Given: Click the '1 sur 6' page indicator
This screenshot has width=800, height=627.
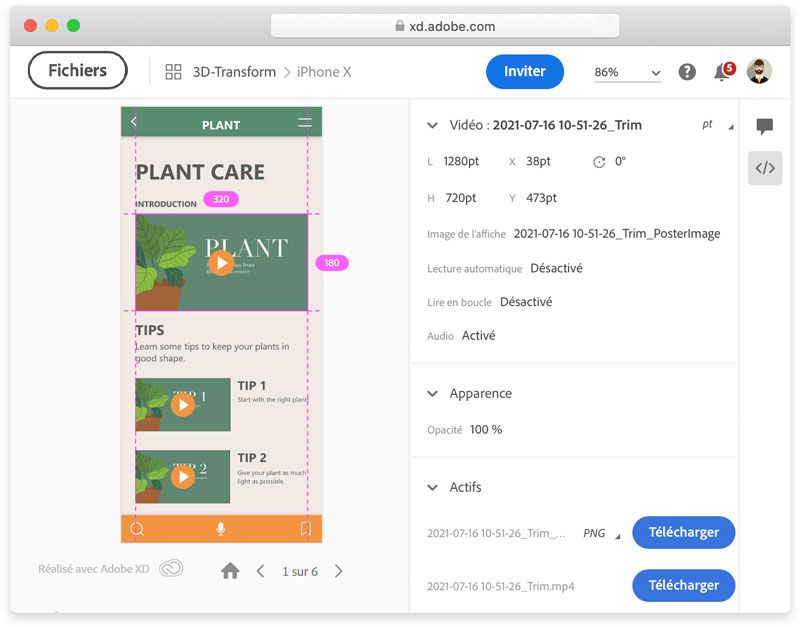Looking at the screenshot, I should [300, 572].
